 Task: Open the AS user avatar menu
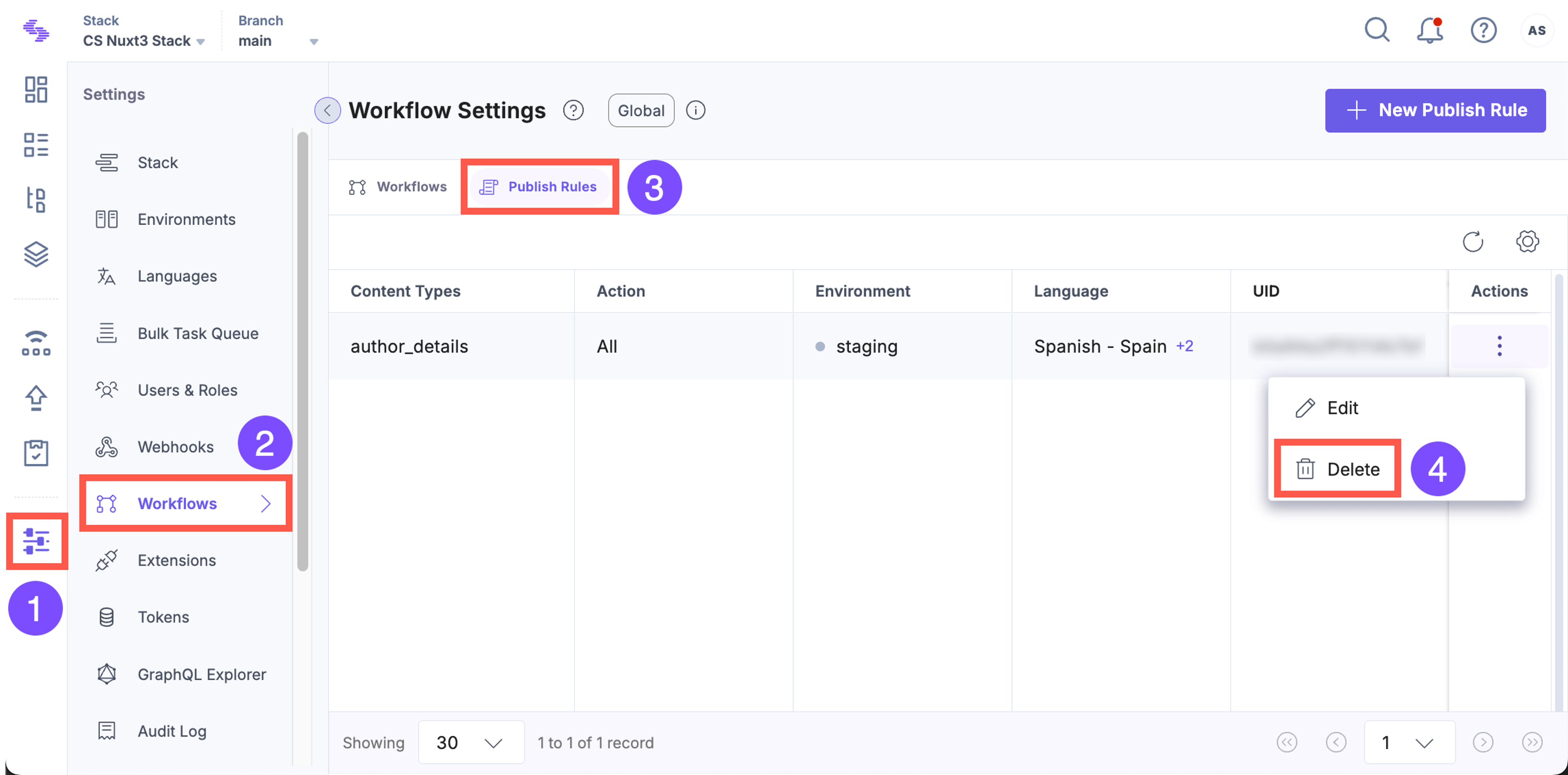click(1536, 30)
